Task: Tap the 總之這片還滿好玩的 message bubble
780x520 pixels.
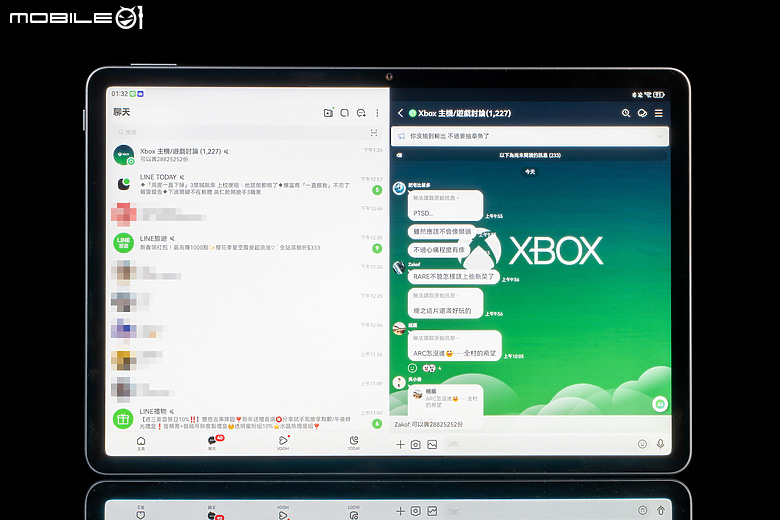Action: coord(445,303)
